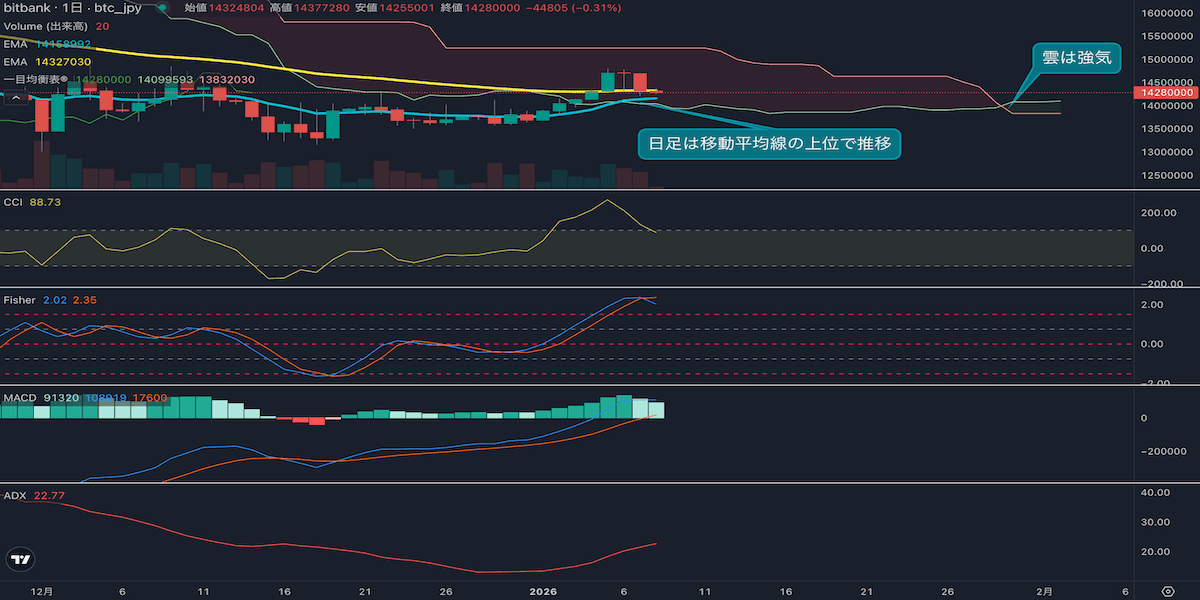Click the CCI indicator label
1200x600 pixels.
(13, 202)
